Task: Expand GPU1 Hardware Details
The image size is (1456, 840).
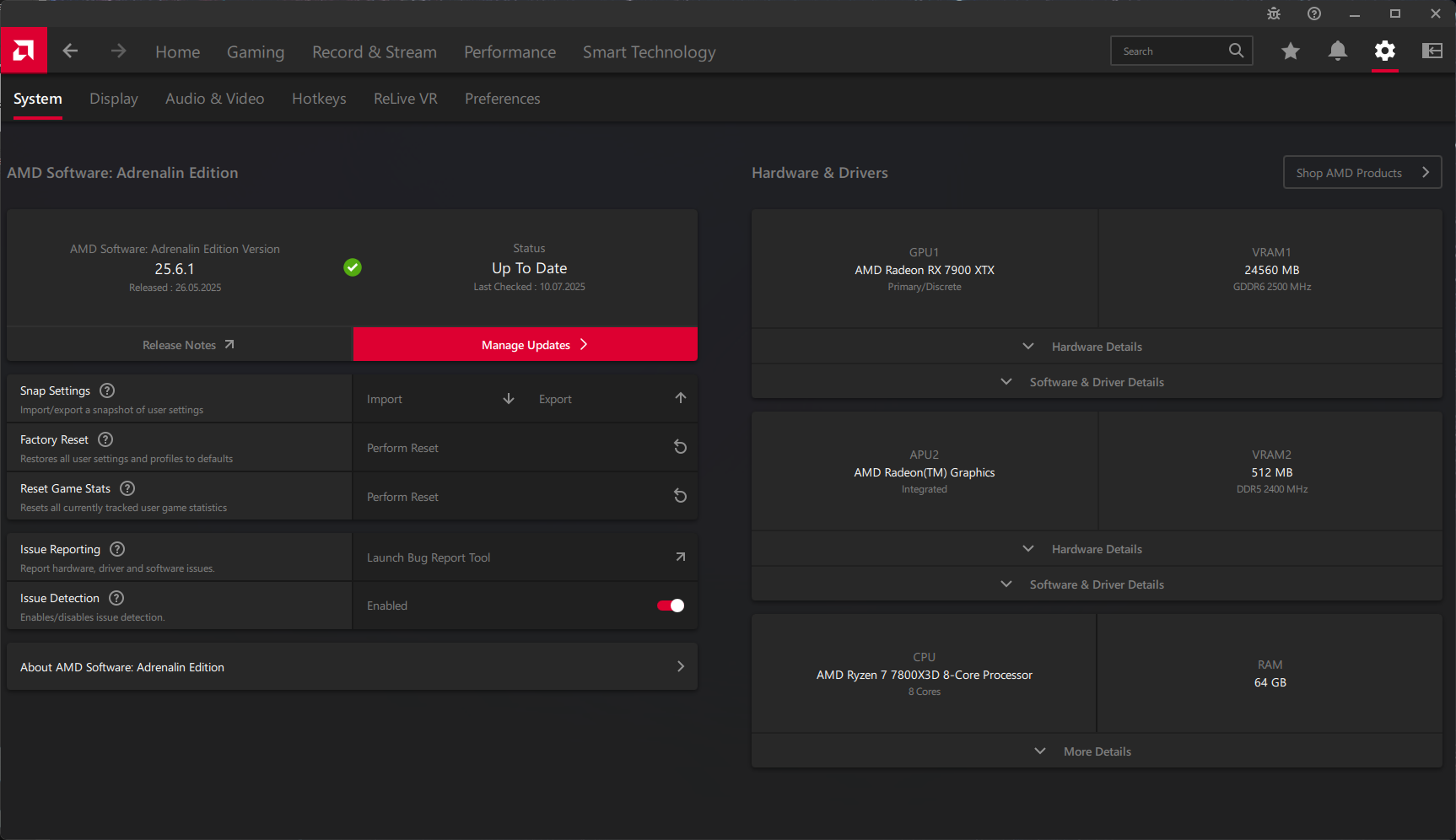Action: (x=1097, y=347)
